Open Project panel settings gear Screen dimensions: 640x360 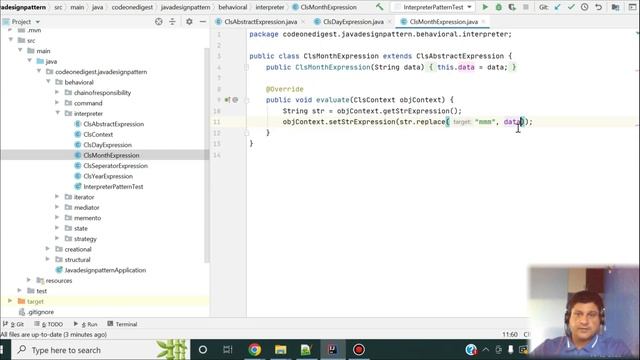click(x=189, y=22)
